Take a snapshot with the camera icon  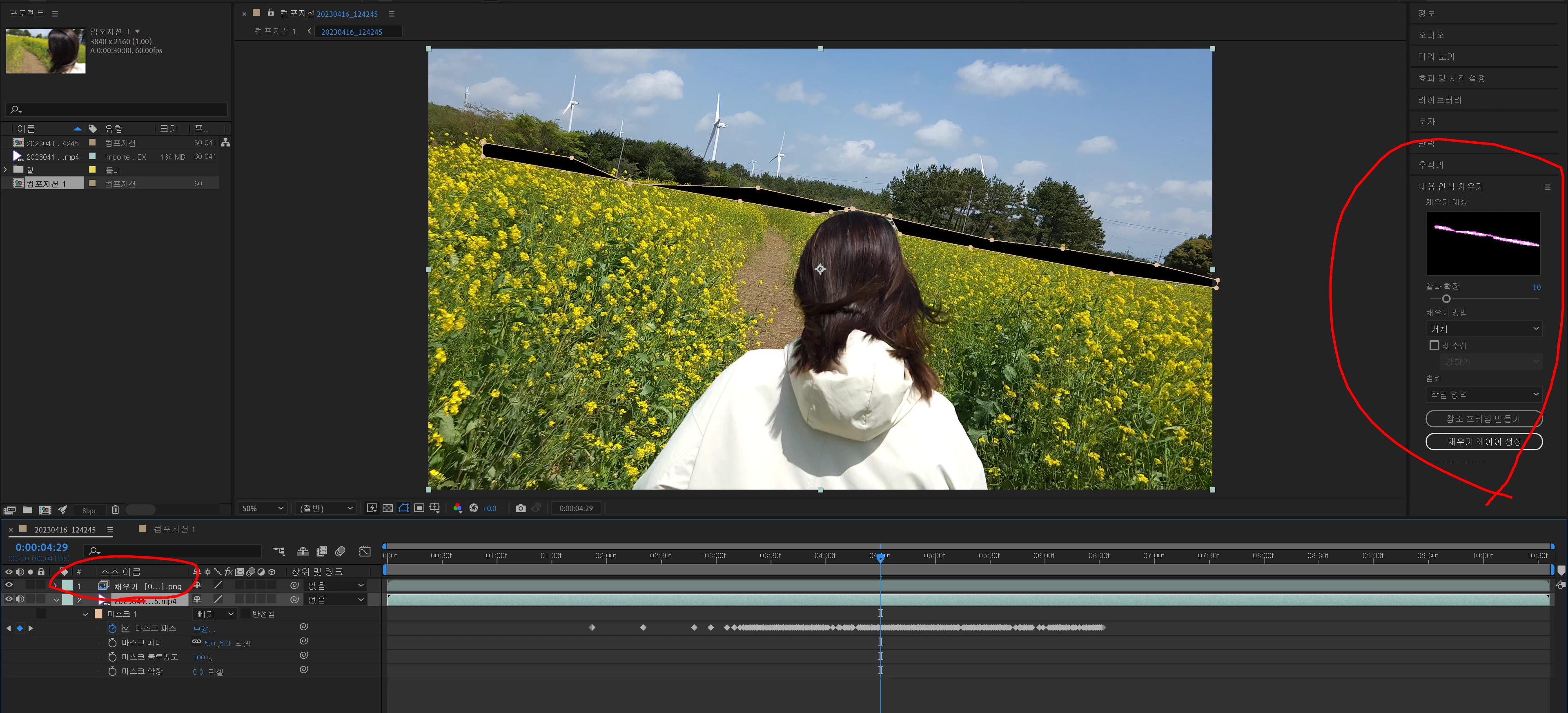521,508
